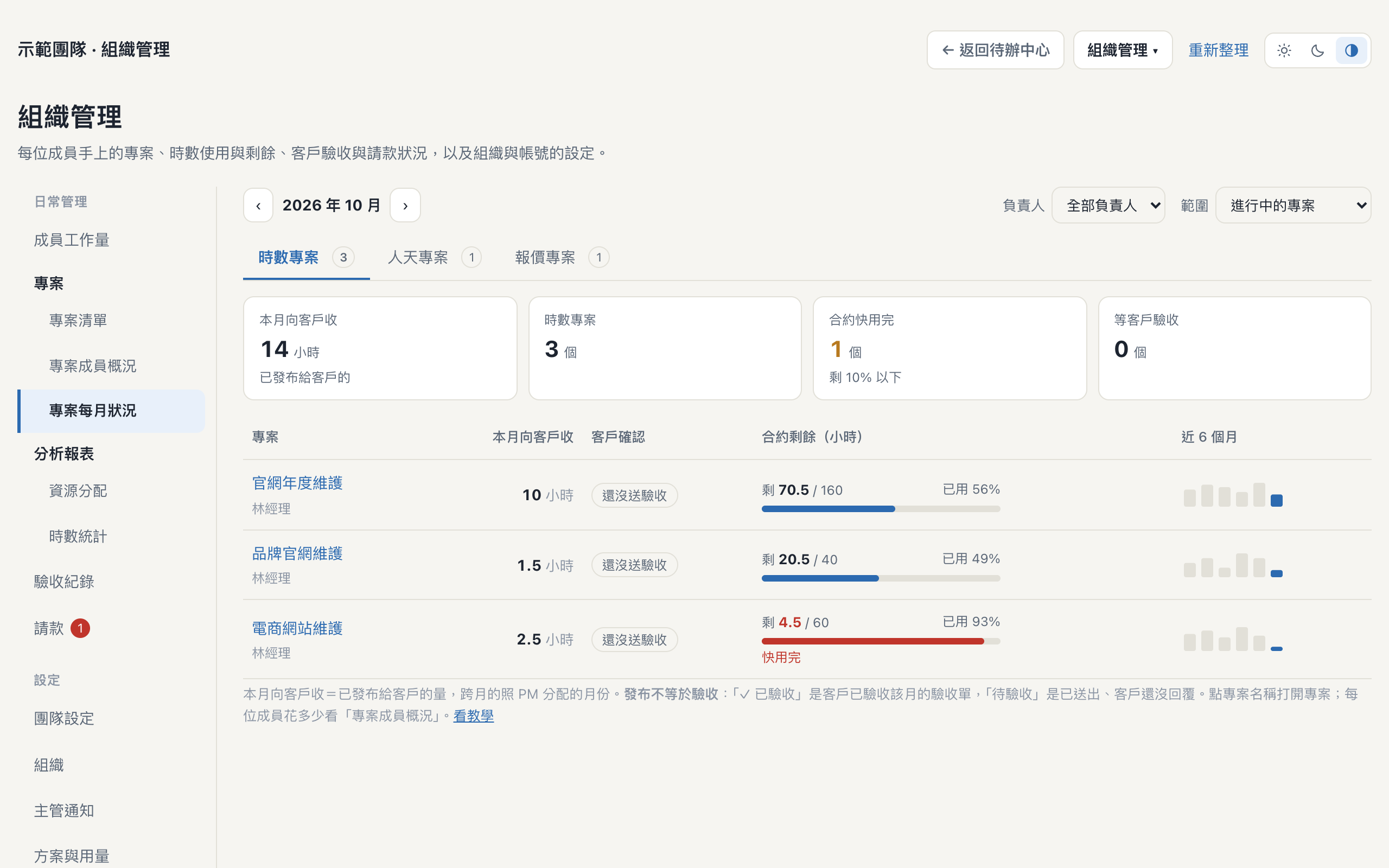
Task: Open the 全部負責人 owner filter
Action: tap(1108, 205)
